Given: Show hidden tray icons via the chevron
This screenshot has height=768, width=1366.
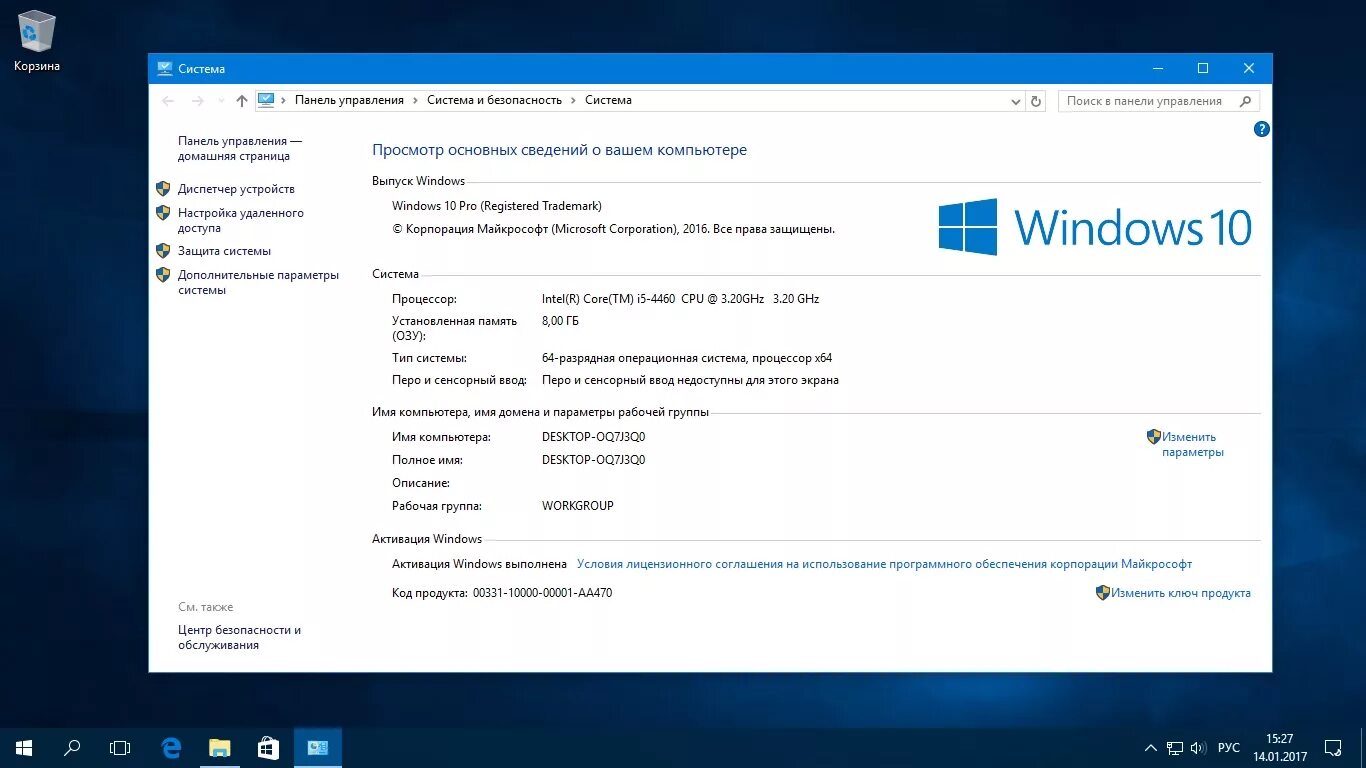Looking at the screenshot, I should click(1150, 747).
